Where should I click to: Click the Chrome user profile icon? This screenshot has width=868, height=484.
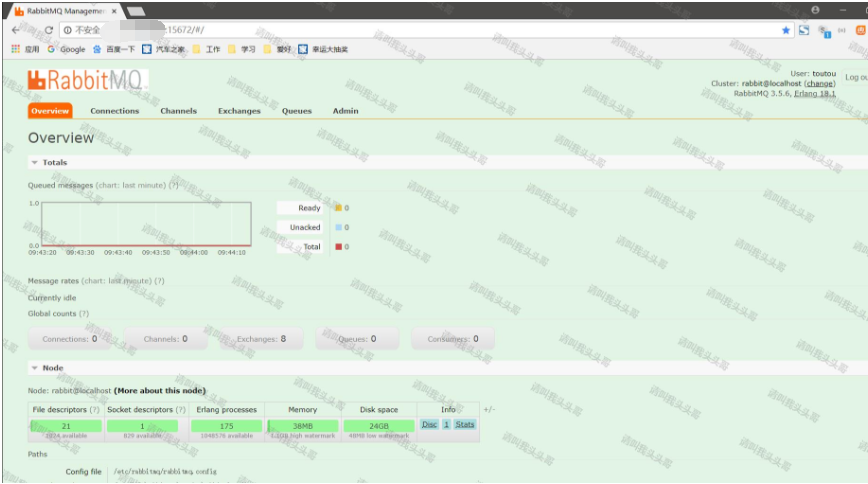point(815,10)
